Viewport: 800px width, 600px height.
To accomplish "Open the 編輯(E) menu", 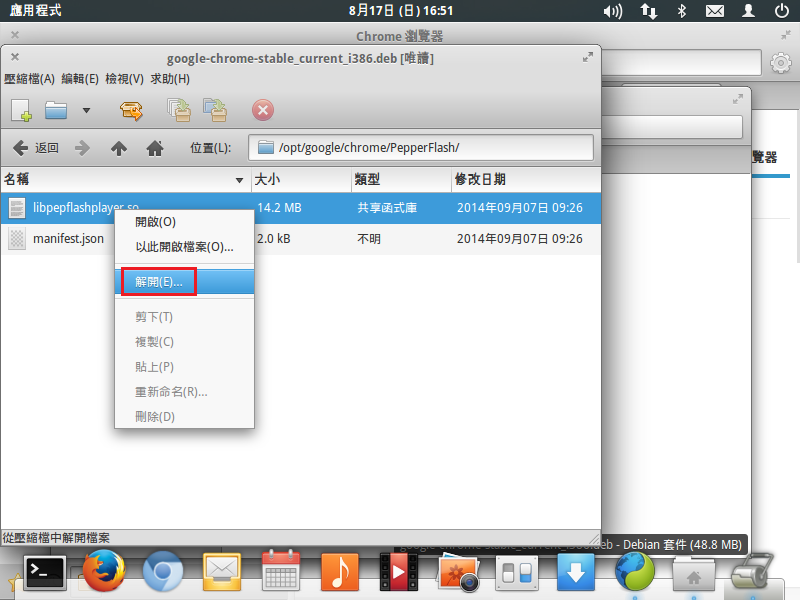I will [x=80, y=79].
